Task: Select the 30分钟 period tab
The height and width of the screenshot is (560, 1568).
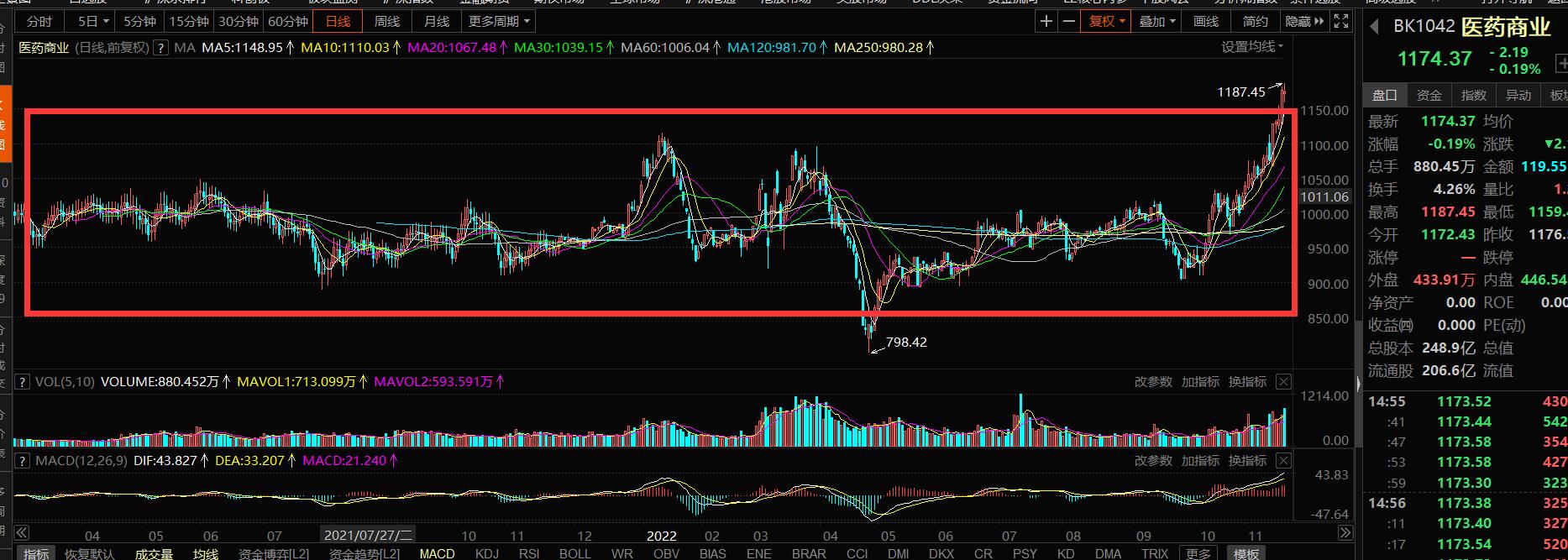Action: (x=238, y=22)
